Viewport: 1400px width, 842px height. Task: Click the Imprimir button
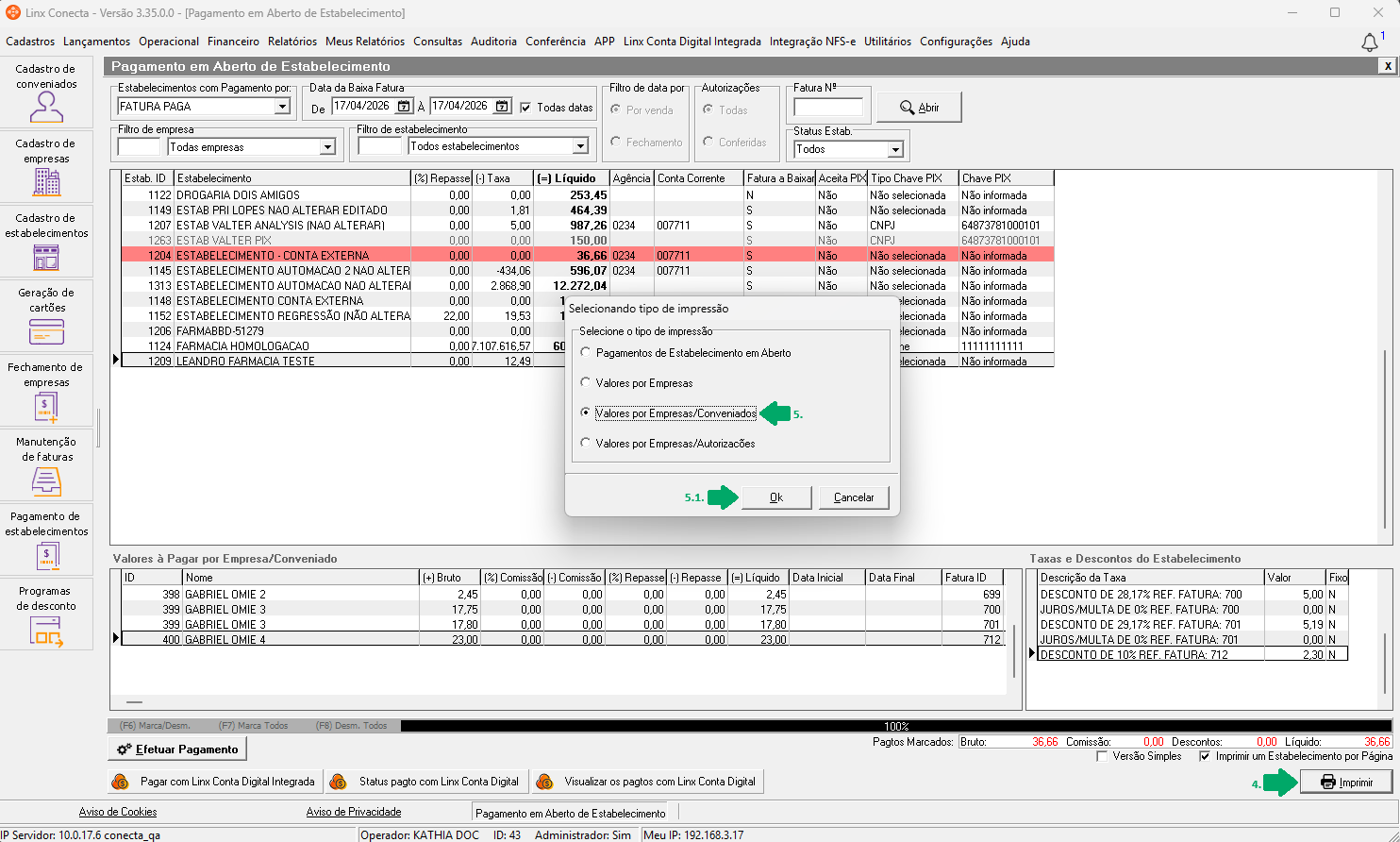pos(1347,783)
